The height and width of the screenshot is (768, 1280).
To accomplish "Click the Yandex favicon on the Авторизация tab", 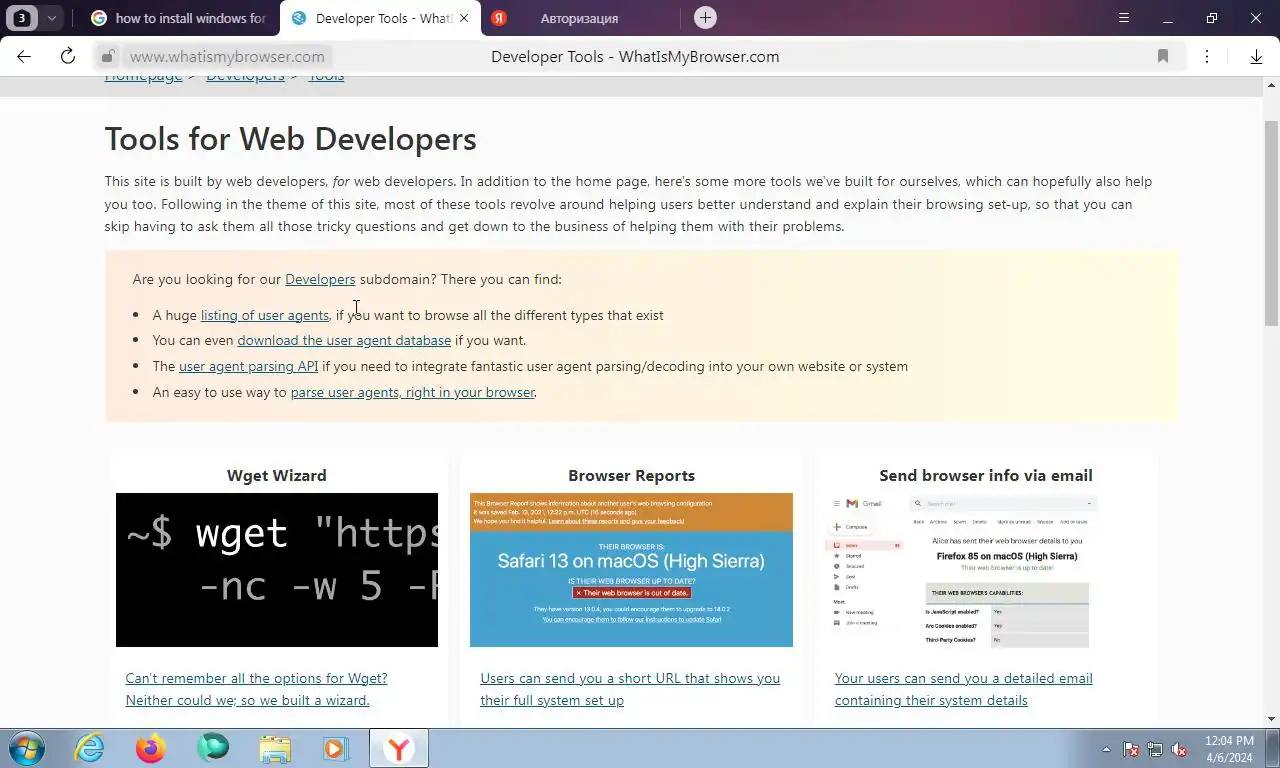I will (499, 18).
